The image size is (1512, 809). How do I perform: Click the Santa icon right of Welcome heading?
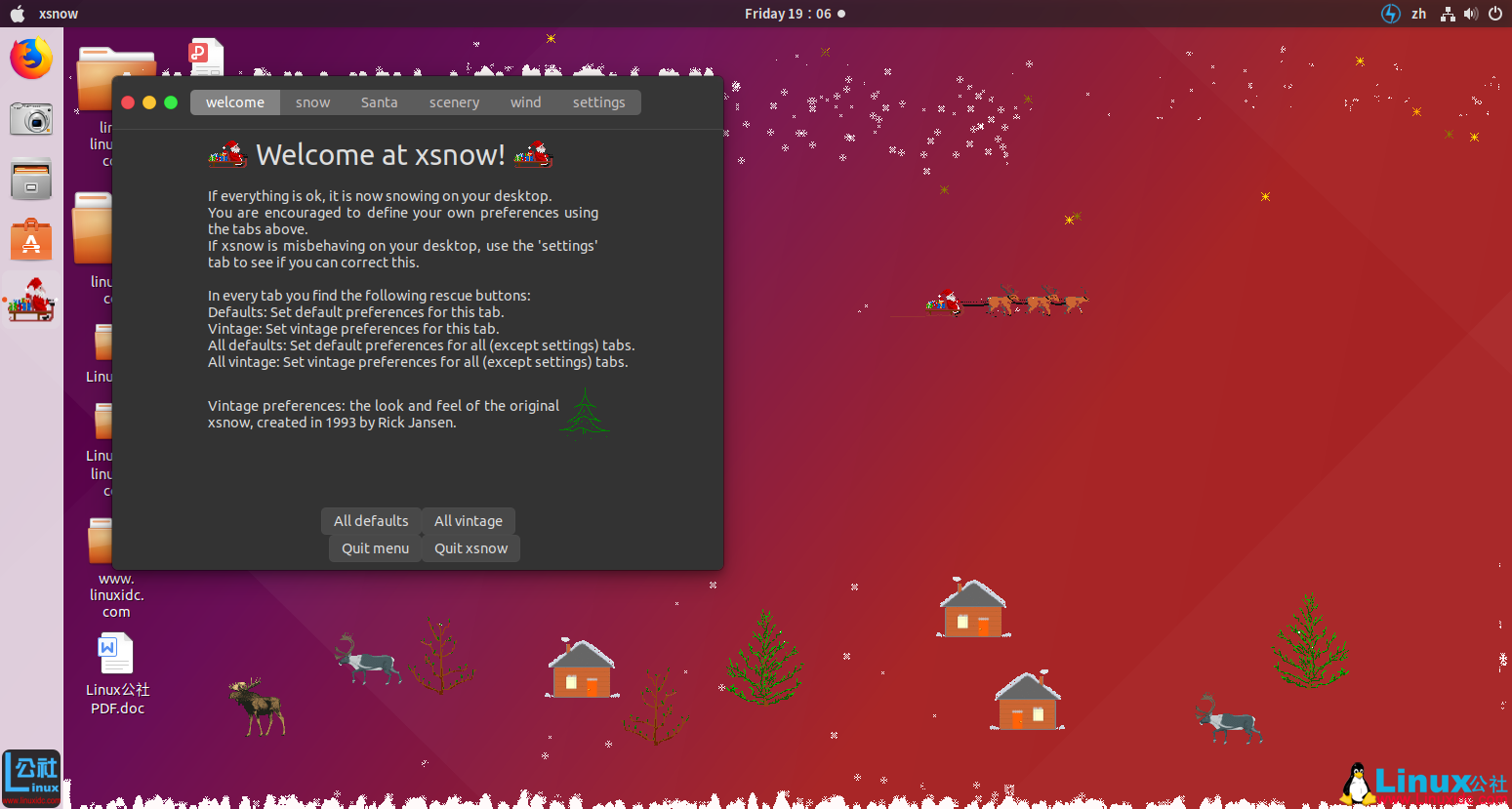point(534,154)
